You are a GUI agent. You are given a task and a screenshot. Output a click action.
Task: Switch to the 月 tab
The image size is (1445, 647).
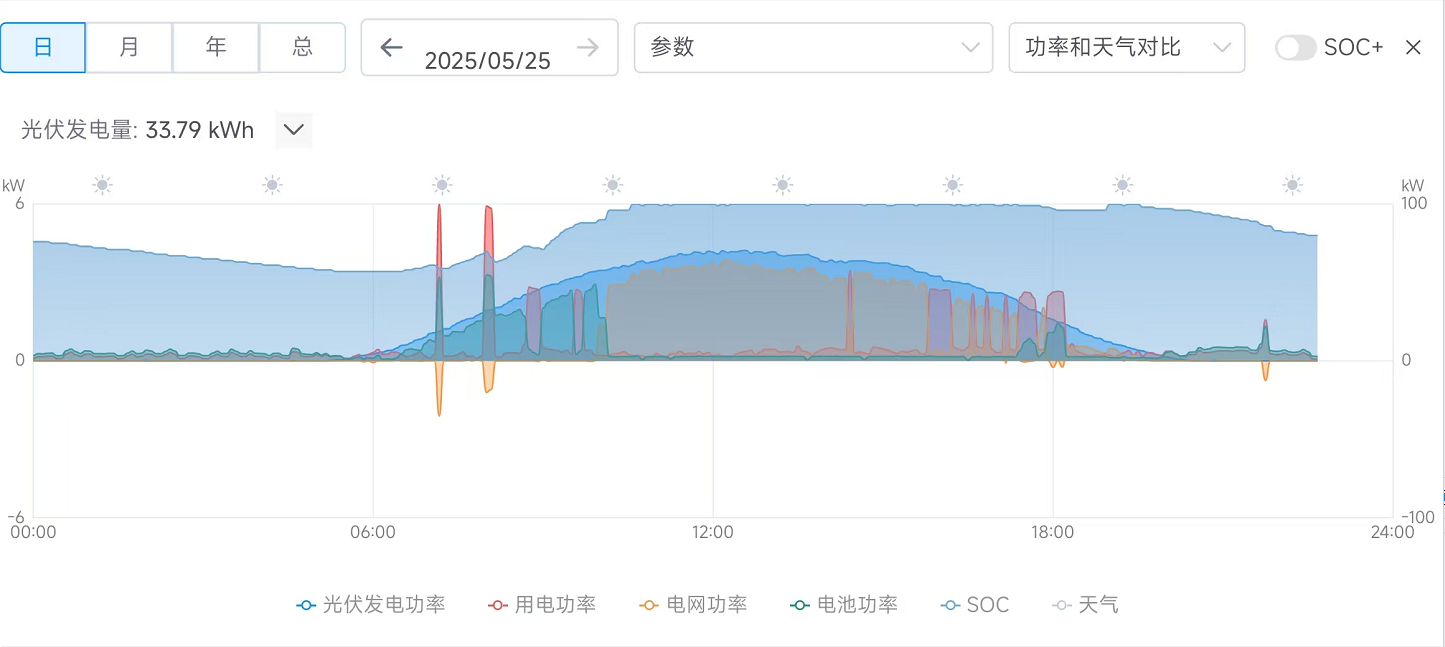coord(129,47)
